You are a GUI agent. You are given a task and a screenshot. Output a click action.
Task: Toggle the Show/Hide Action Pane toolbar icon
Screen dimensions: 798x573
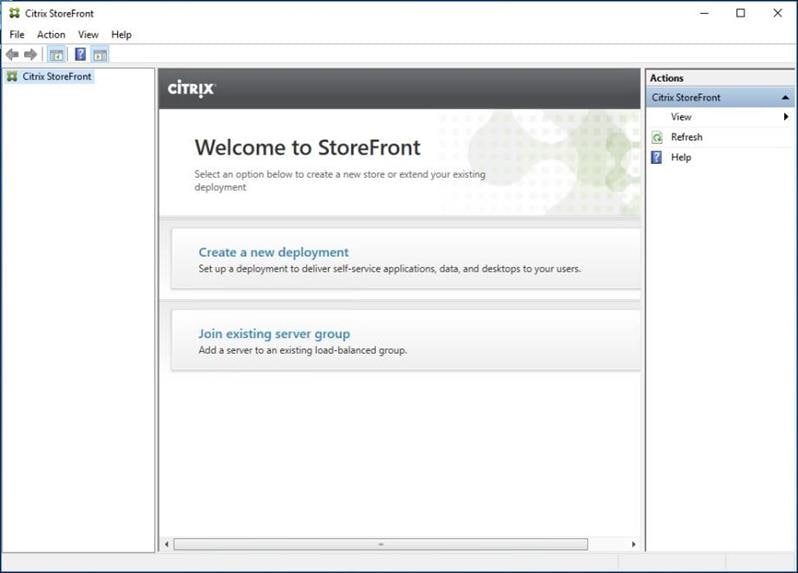(100, 54)
